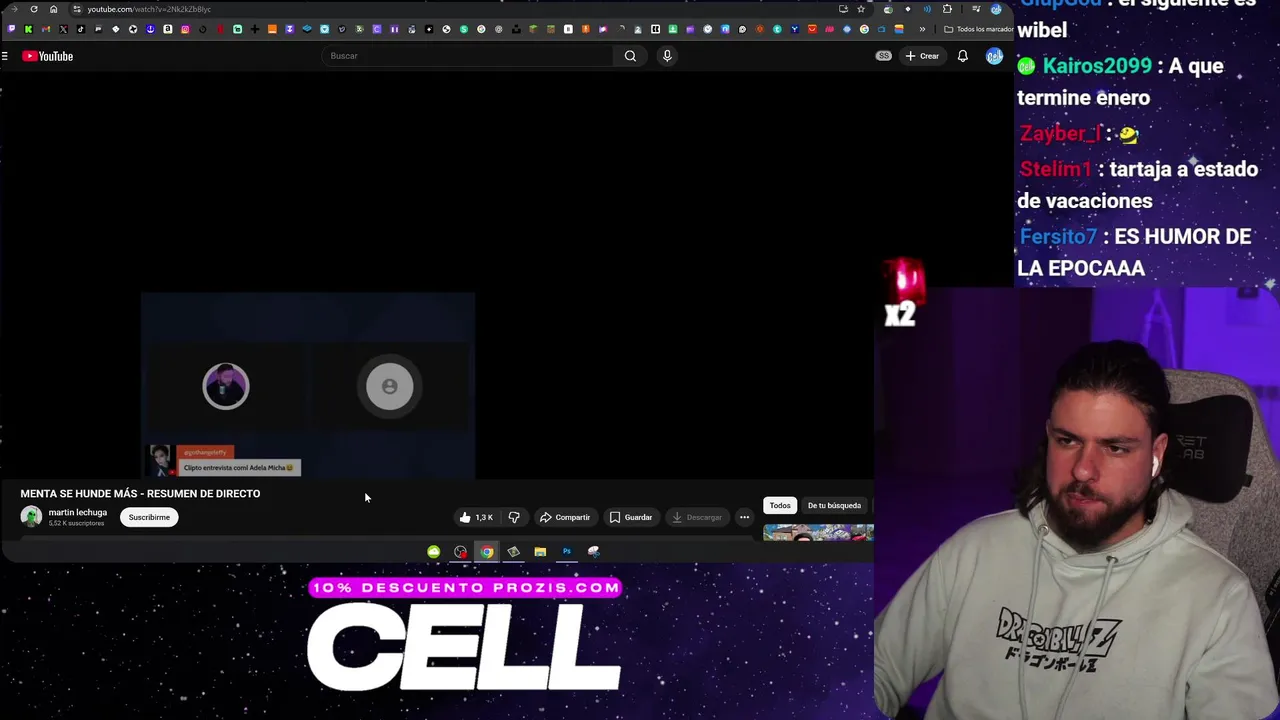Open the martin lechuga channel name link
Image resolution: width=1280 pixels, height=720 pixels.
pyautogui.click(x=78, y=512)
